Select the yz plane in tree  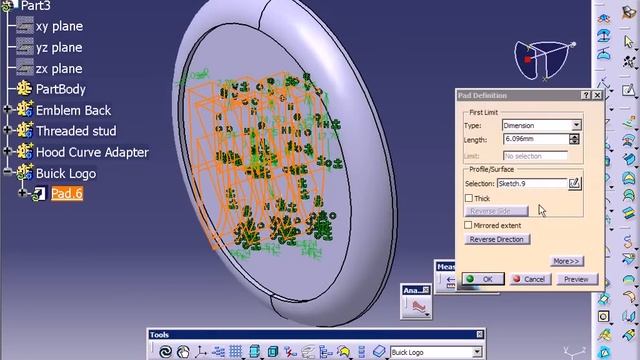pyautogui.click(x=59, y=47)
